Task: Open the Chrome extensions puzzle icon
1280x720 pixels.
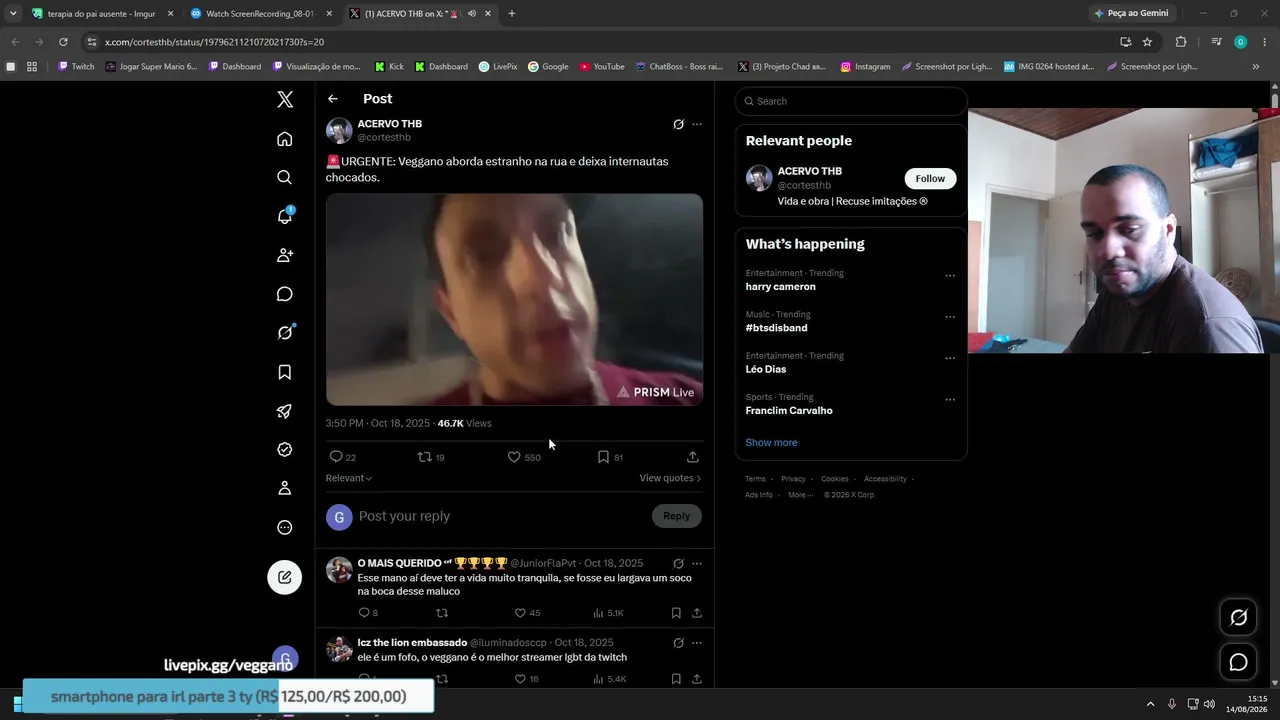Action: coord(1181,42)
